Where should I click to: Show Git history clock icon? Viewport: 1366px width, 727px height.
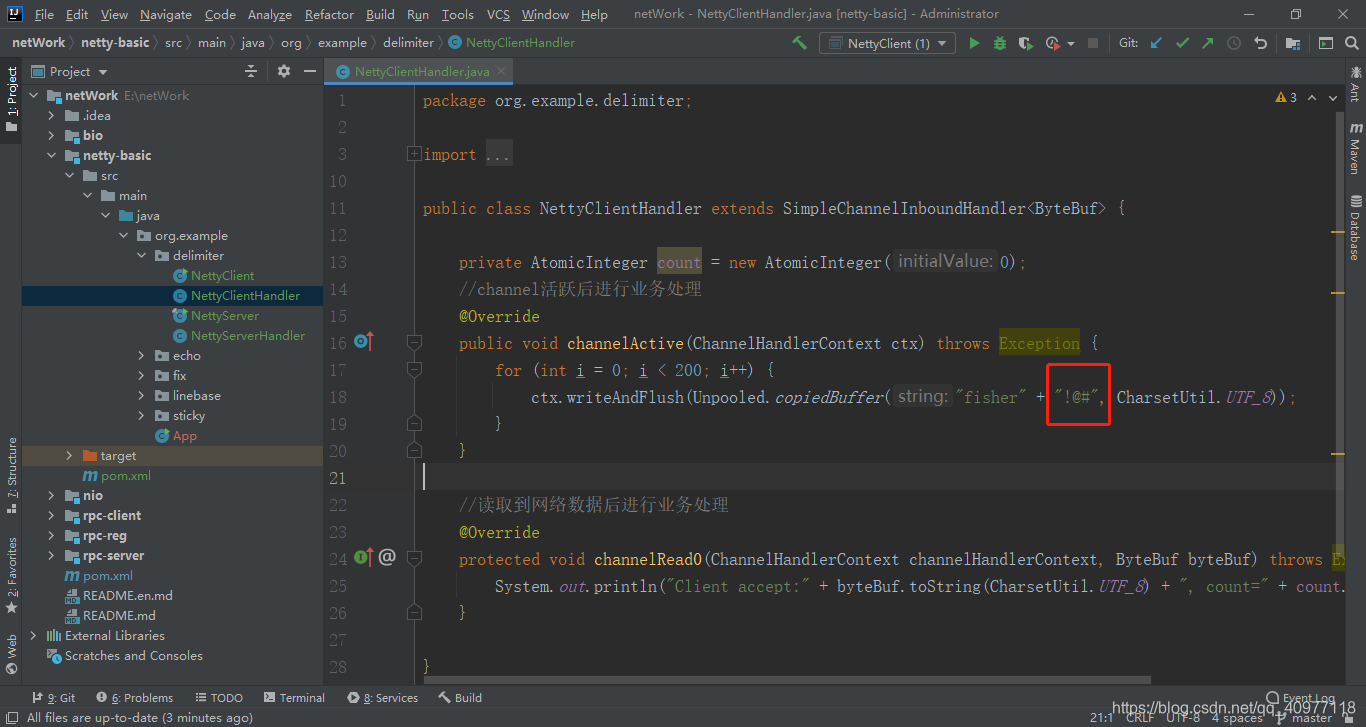(x=1234, y=43)
